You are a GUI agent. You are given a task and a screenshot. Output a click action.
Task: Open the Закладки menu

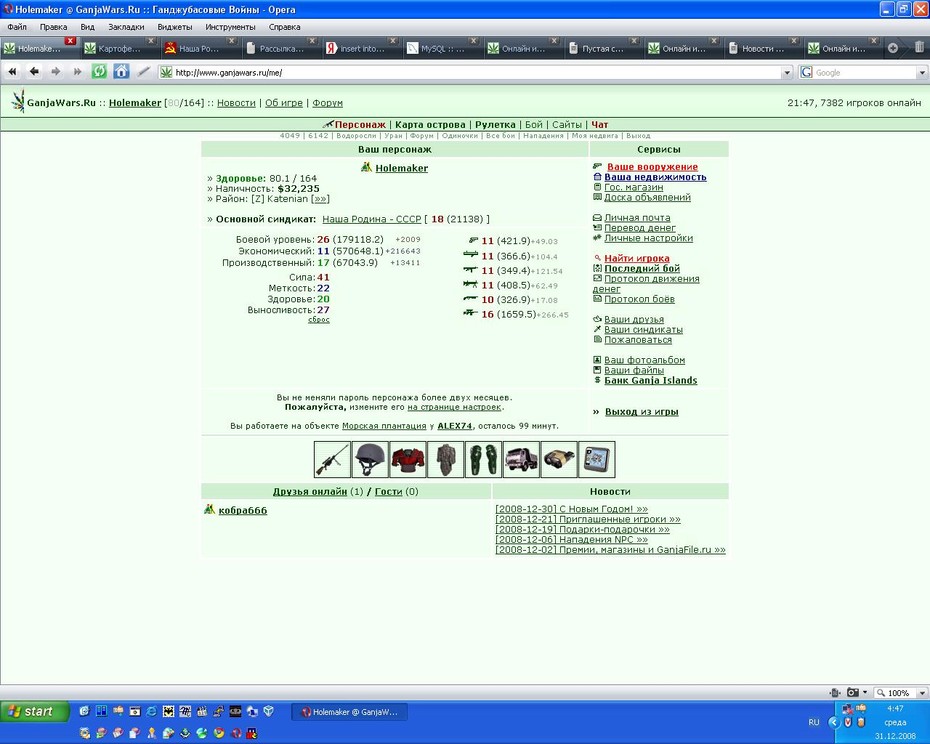pyautogui.click(x=126, y=27)
